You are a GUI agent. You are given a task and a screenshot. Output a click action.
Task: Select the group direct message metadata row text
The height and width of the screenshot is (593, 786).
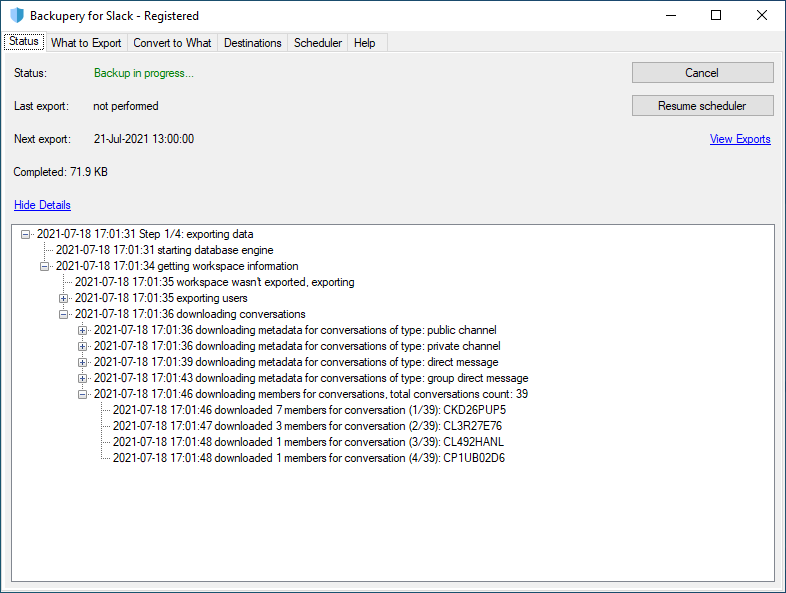(x=311, y=378)
